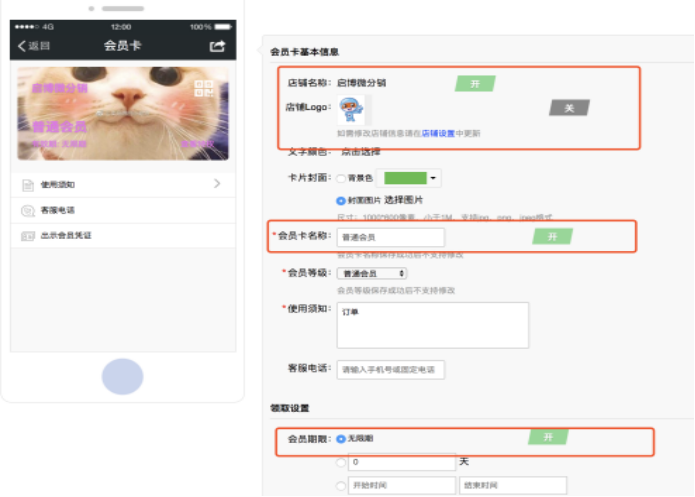Choose the 无限期 membership period option
The height and width of the screenshot is (497, 695).
(341, 438)
